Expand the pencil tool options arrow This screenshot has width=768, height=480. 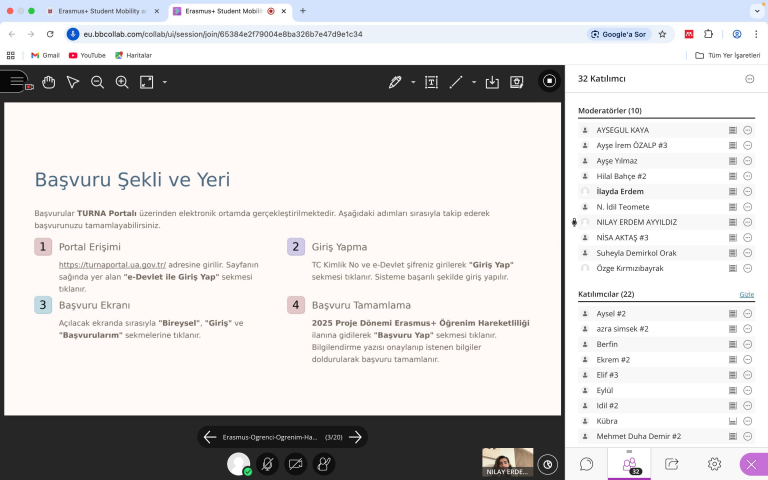click(x=413, y=82)
